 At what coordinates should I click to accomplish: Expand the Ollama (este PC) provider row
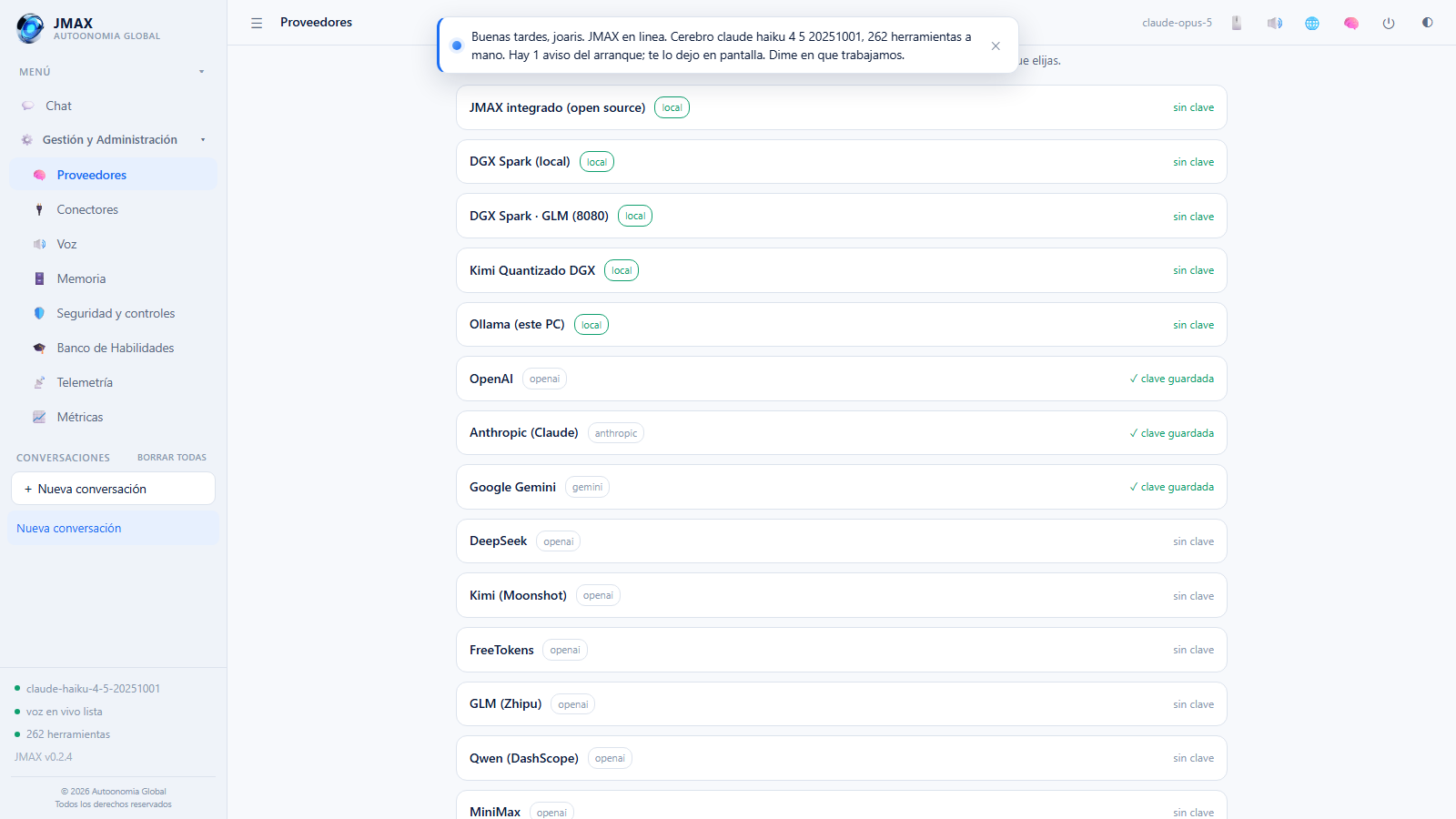842,325
